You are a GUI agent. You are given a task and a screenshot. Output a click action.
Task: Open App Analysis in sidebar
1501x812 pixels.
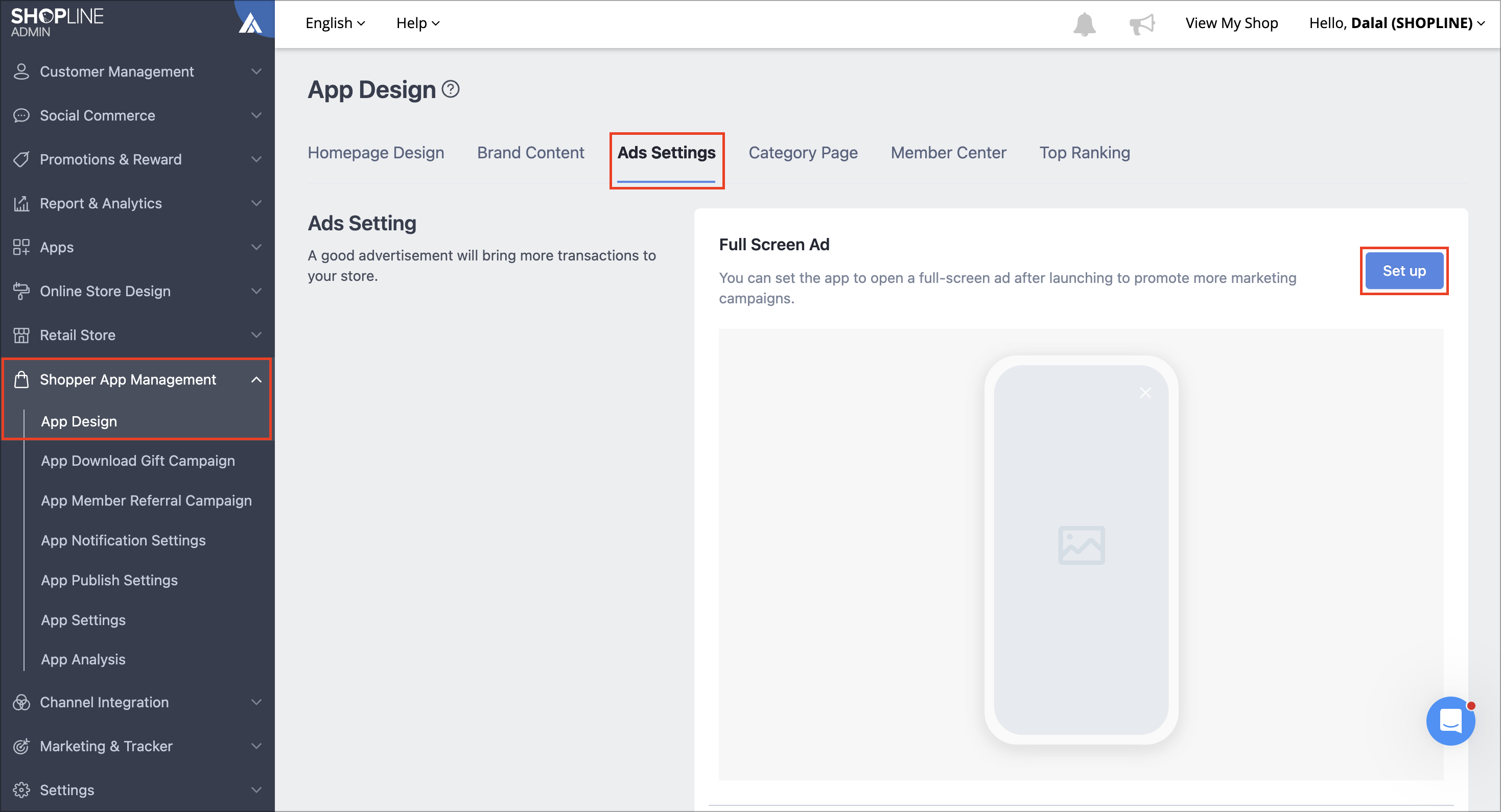[83, 659]
